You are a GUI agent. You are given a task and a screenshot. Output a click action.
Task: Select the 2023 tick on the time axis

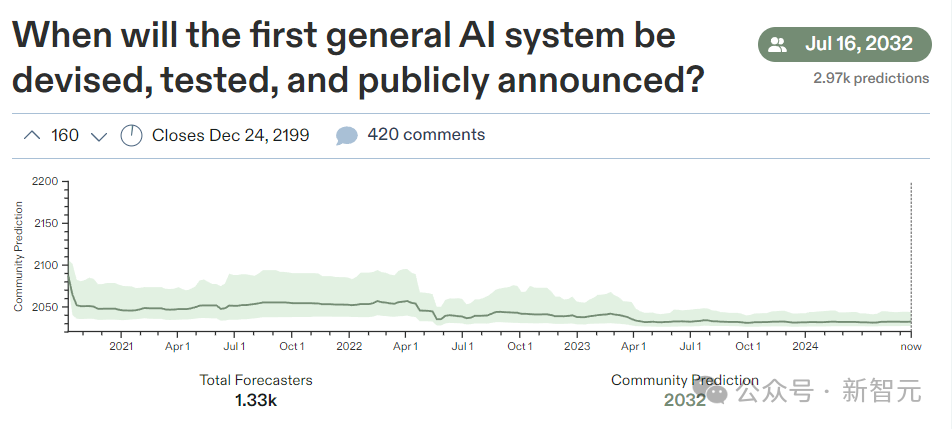click(x=577, y=346)
